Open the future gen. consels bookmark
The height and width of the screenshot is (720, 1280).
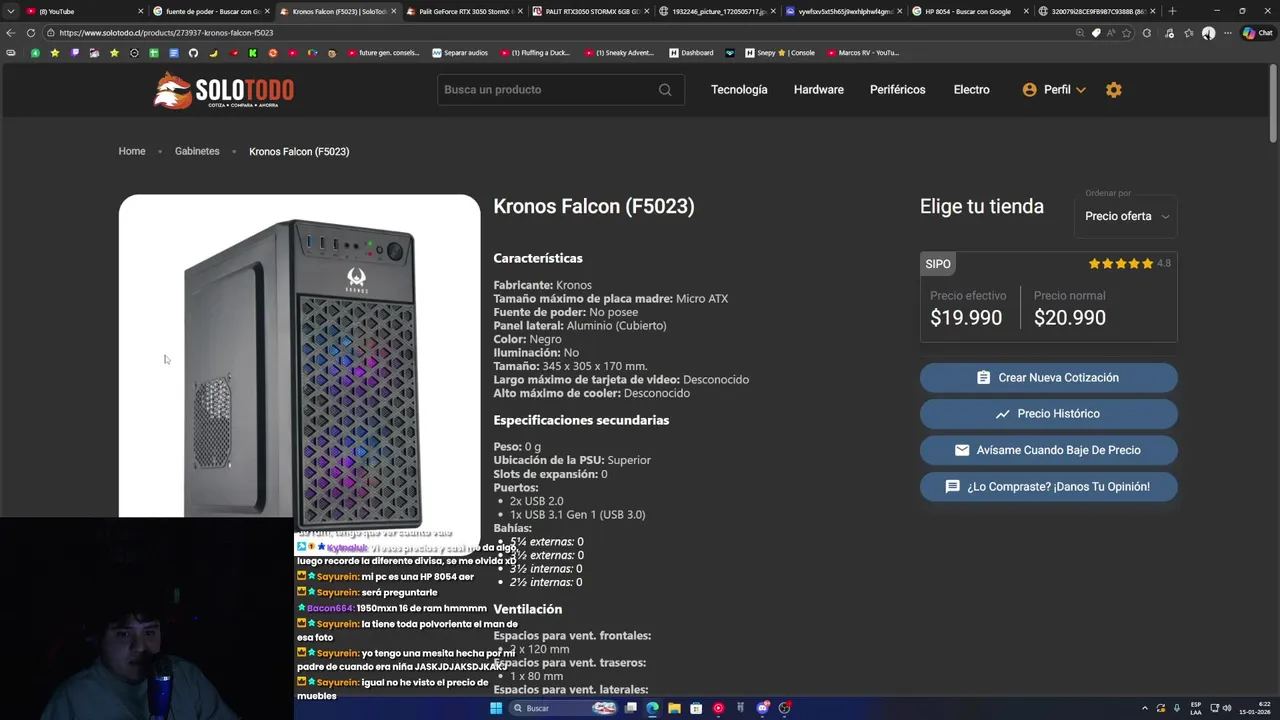coord(384,53)
